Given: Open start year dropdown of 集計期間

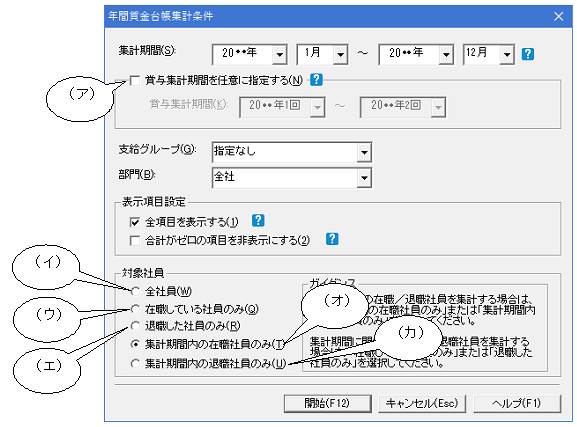Looking at the screenshot, I should (x=280, y=55).
